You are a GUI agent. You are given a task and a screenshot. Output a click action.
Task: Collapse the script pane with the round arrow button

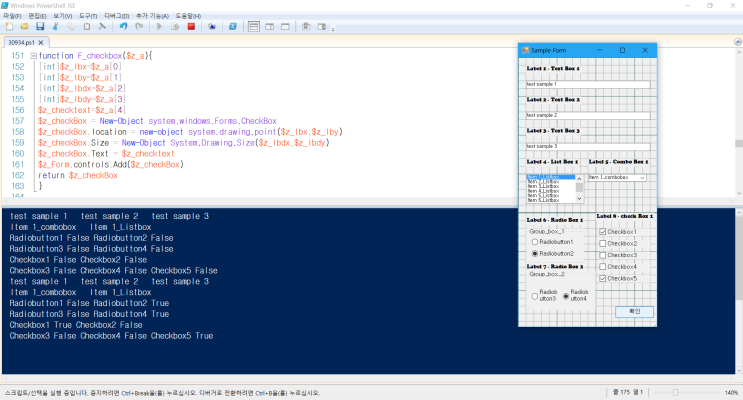738,42
